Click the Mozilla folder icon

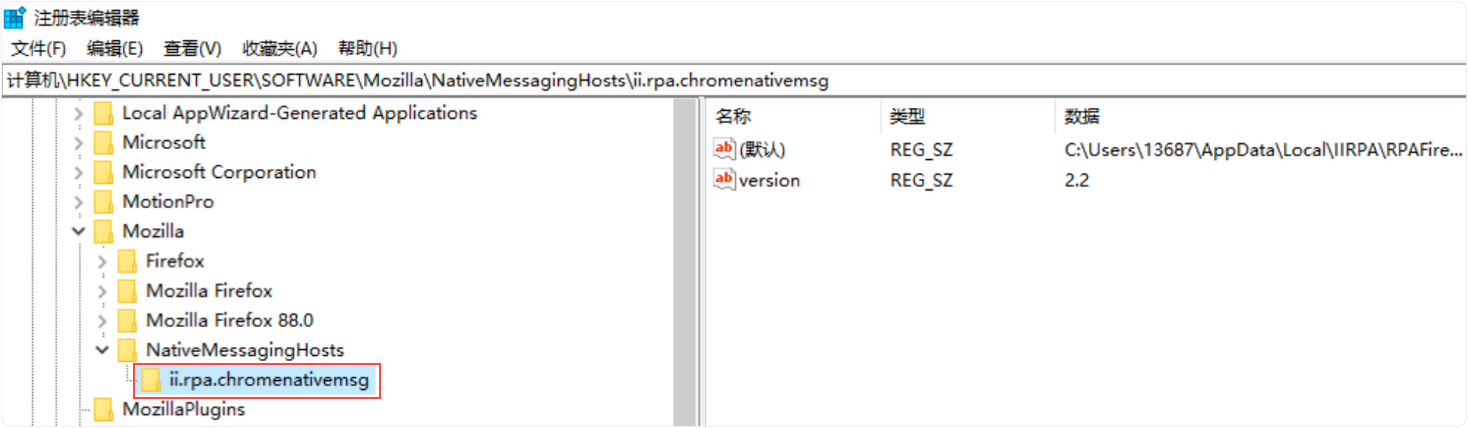click(104, 232)
